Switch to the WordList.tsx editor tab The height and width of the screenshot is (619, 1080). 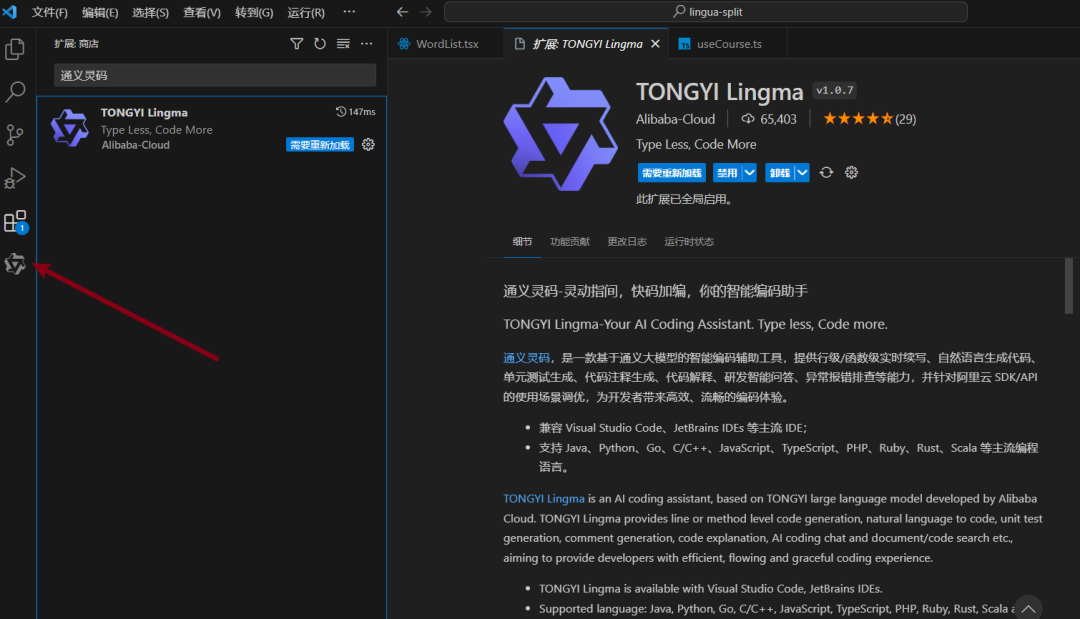446,44
